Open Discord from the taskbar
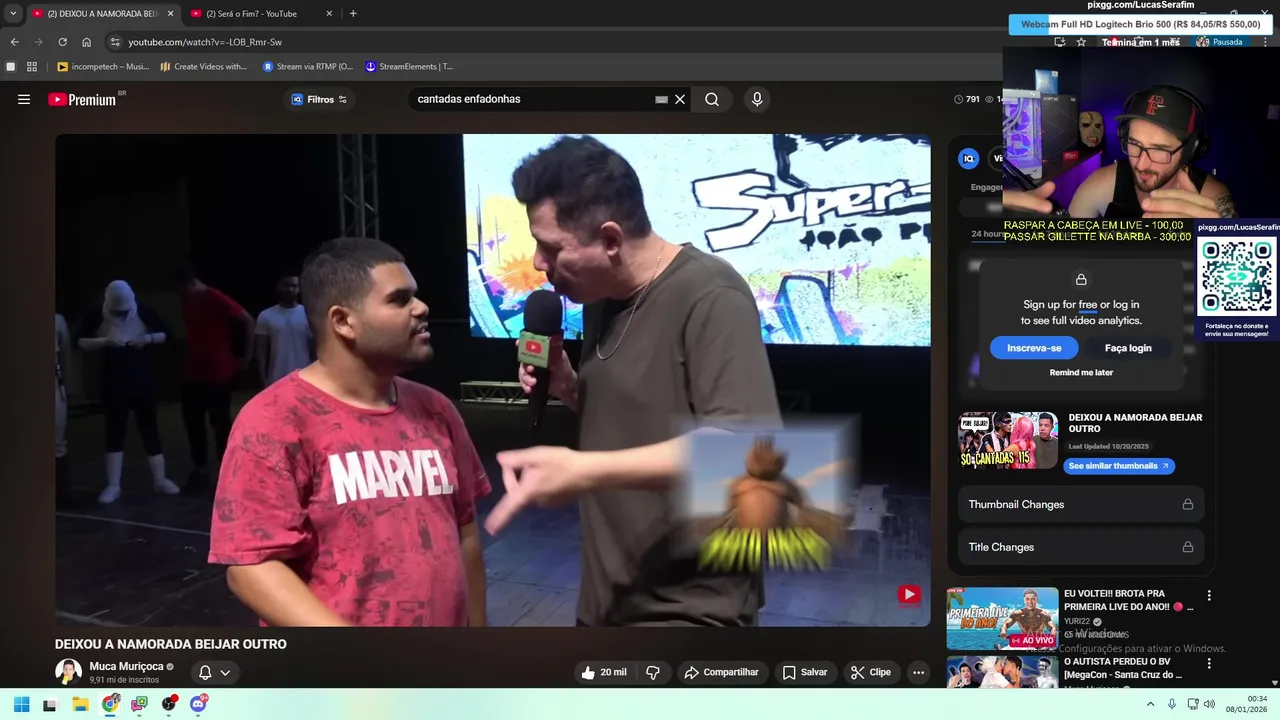Viewport: 1280px width, 720px height. (198, 704)
